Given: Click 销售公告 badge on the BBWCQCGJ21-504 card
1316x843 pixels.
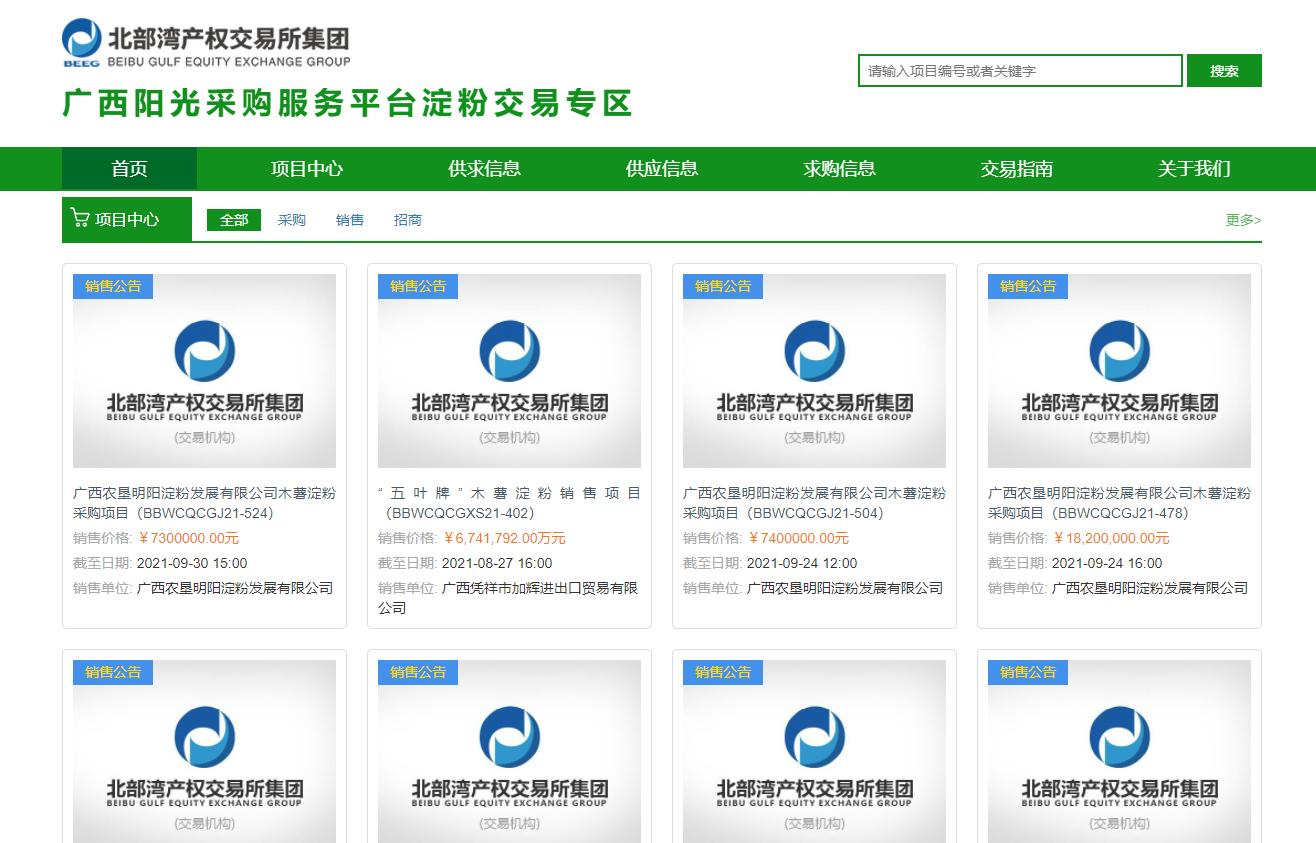Looking at the screenshot, I should tap(723, 286).
